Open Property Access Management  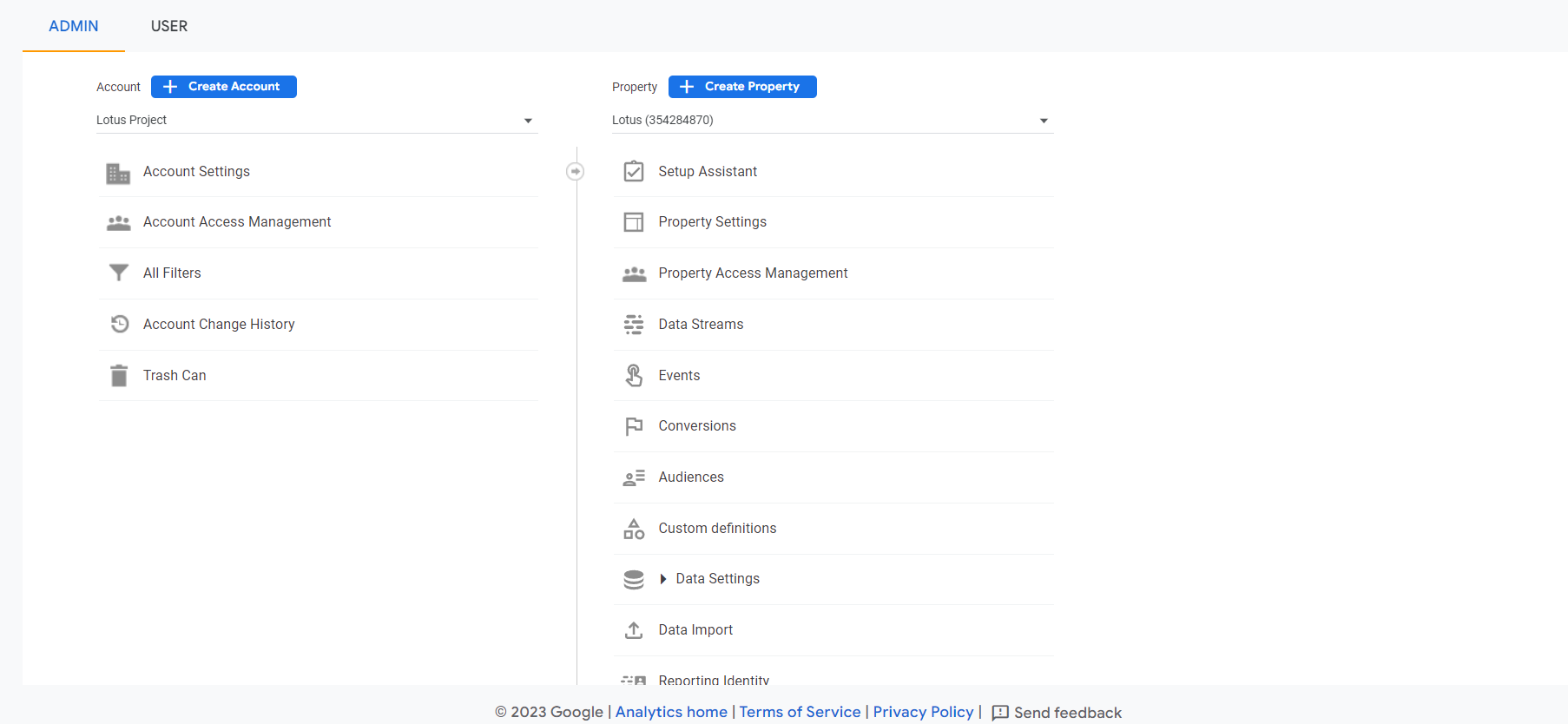click(x=753, y=273)
